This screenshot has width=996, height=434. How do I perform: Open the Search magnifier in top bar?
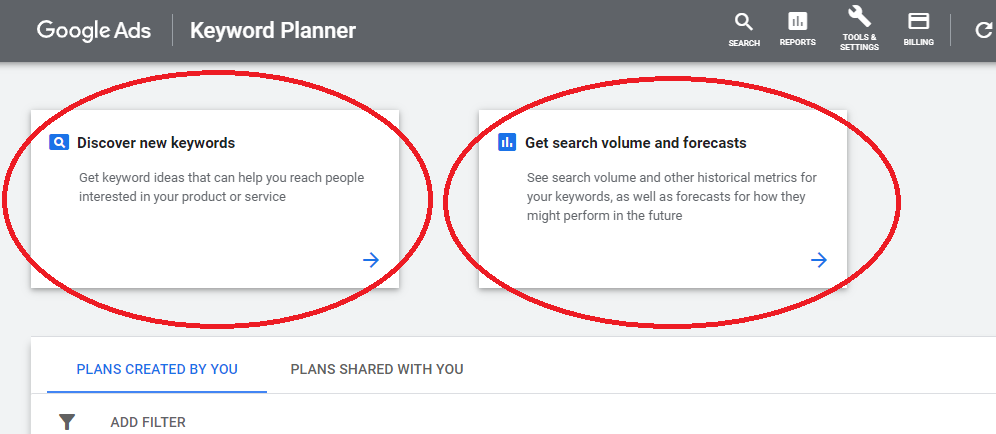(x=744, y=22)
